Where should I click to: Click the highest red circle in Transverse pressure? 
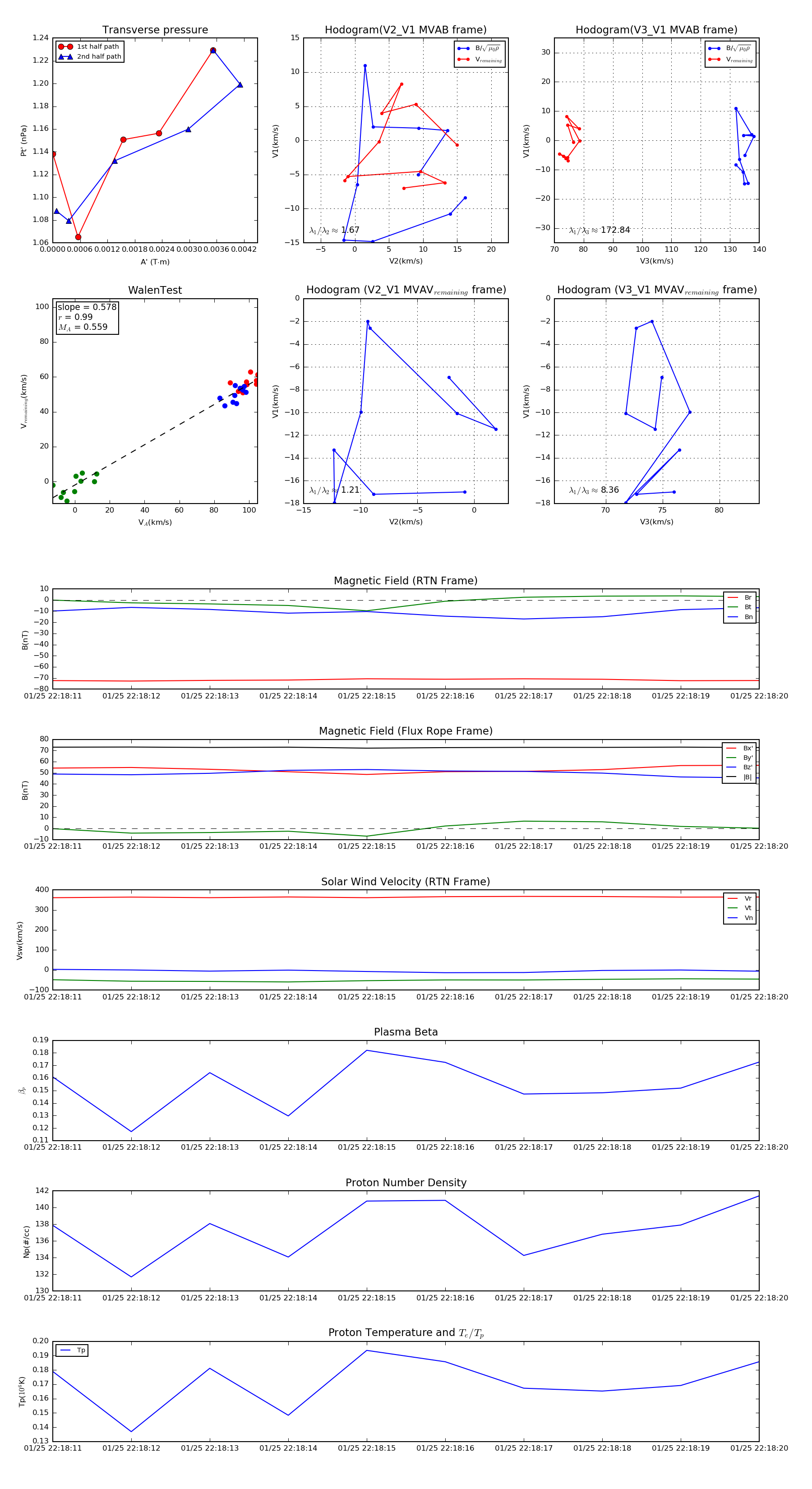213,50
